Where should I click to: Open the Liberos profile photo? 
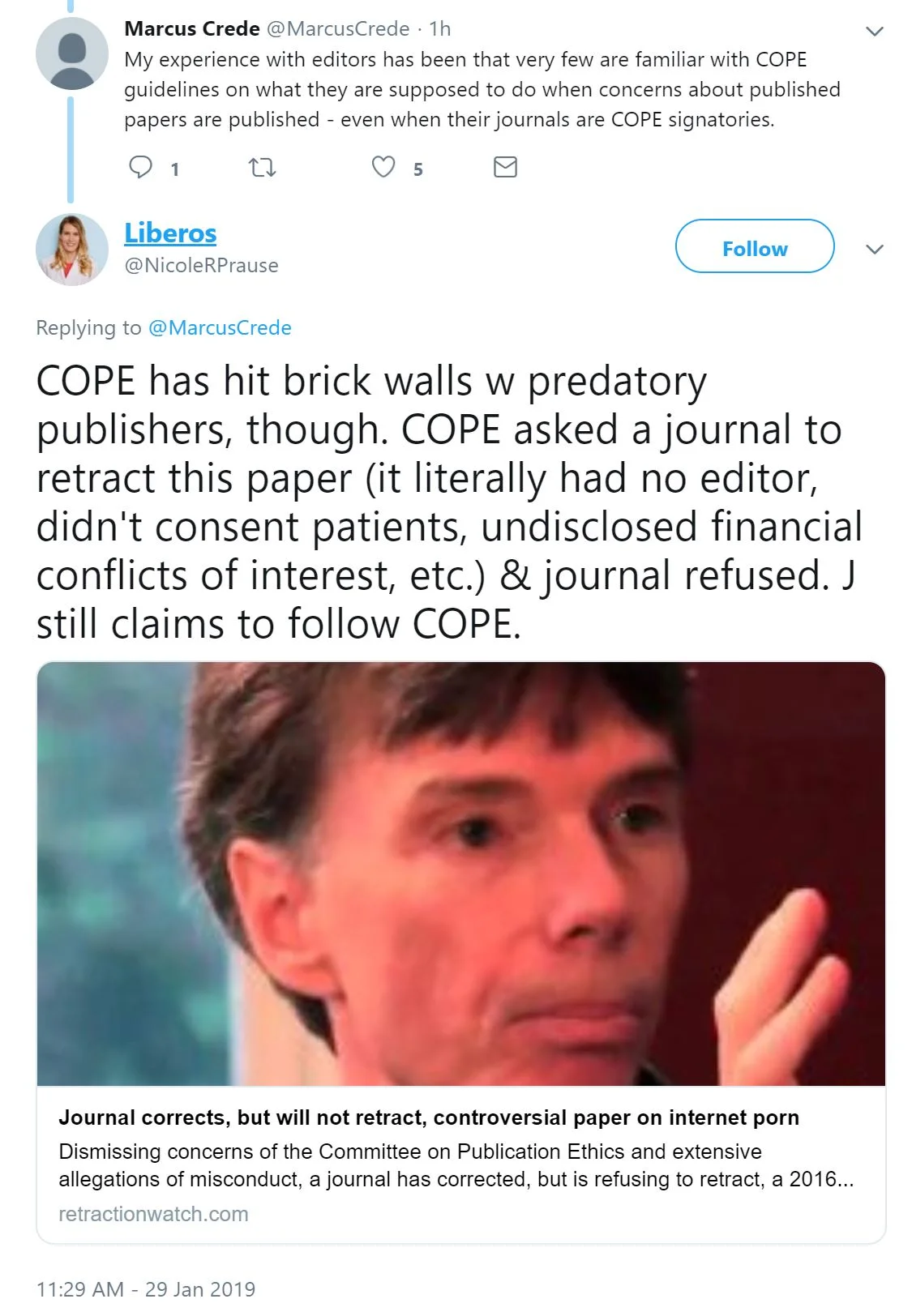72,250
